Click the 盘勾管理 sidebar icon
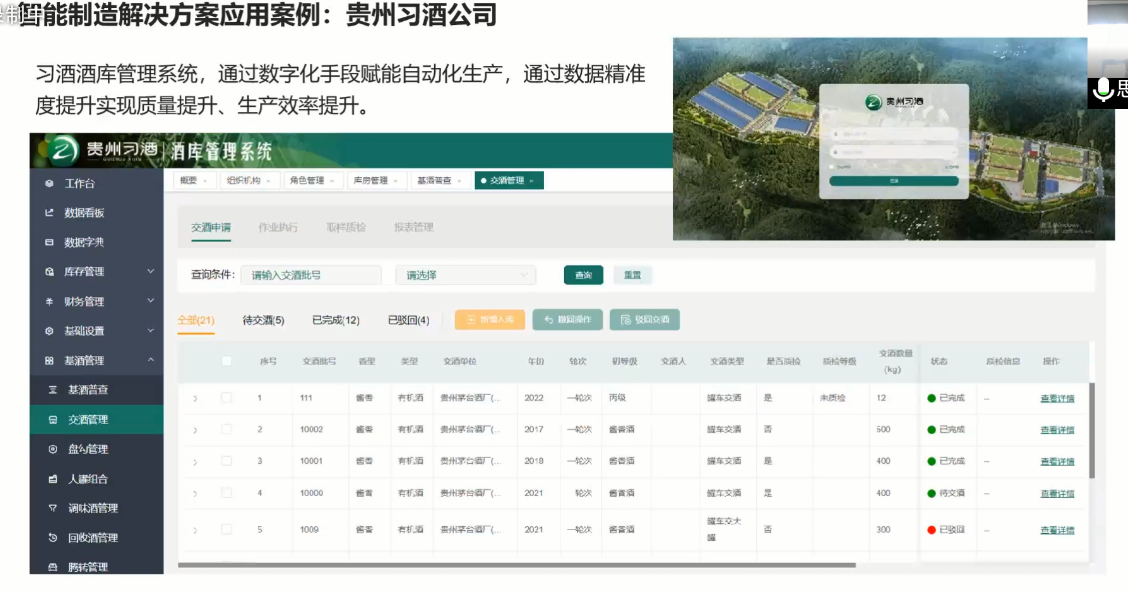This screenshot has width=1128, height=593. (x=53, y=449)
